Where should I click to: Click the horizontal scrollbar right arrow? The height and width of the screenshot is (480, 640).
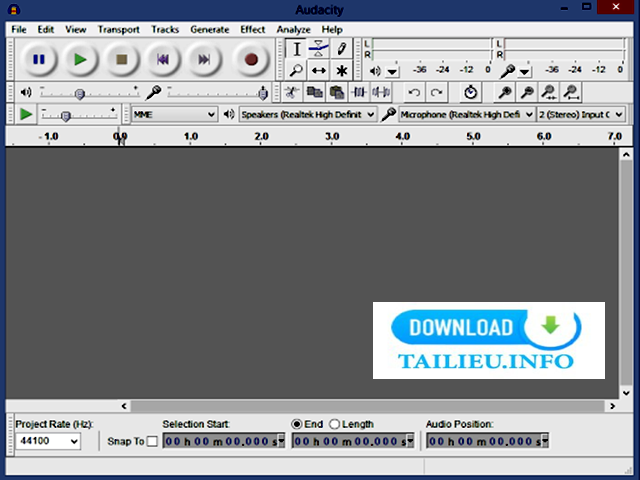[612, 406]
